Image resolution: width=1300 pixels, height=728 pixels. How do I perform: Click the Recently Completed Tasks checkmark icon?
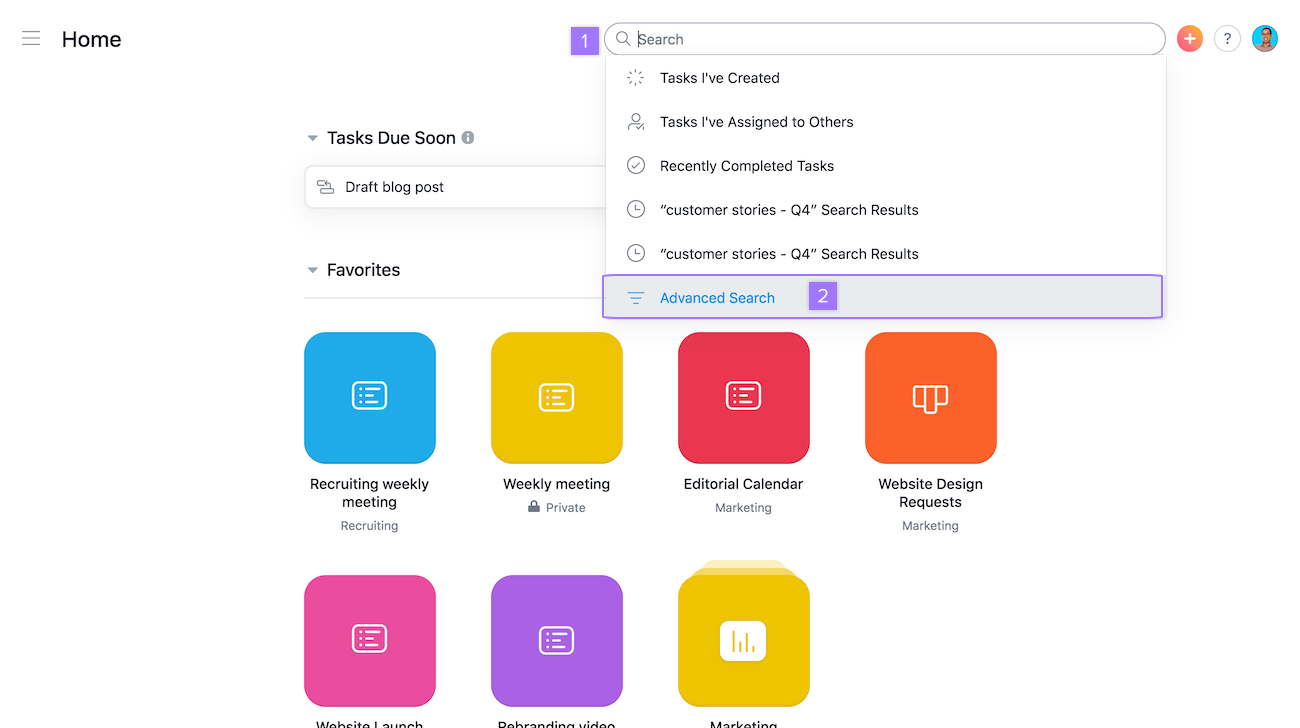[635, 166]
